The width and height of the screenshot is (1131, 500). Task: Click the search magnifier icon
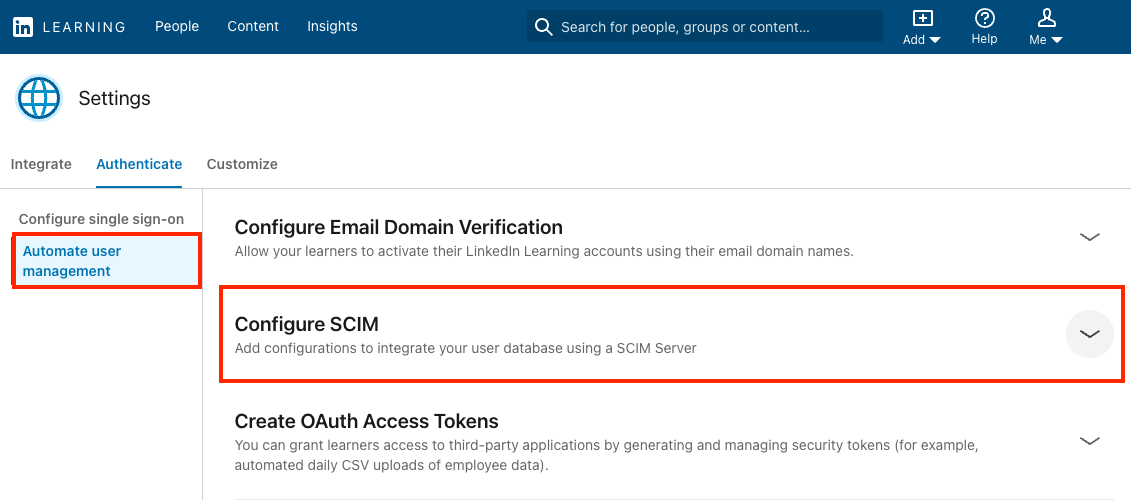tap(543, 27)
